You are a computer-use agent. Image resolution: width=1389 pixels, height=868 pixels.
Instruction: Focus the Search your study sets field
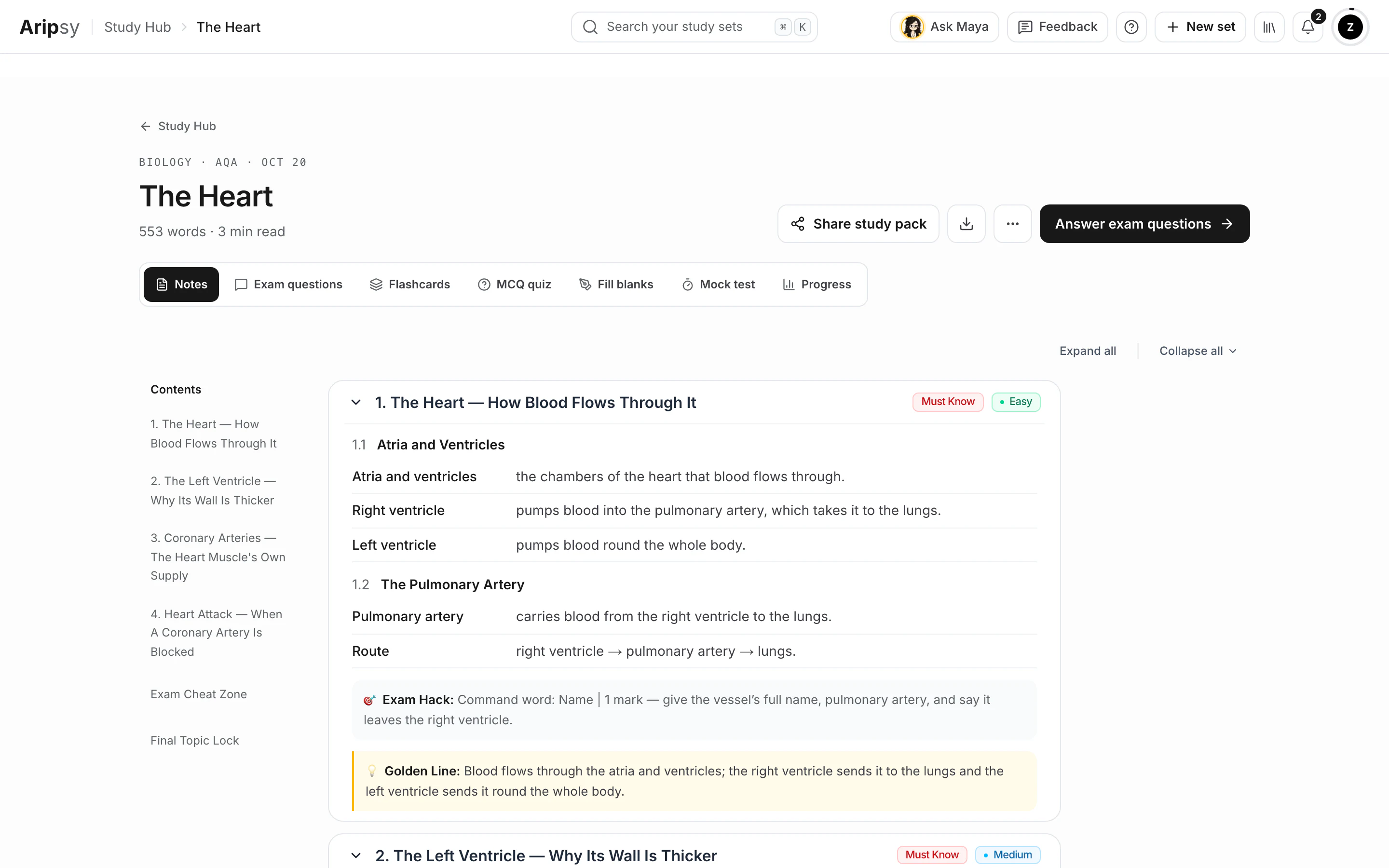694,27
